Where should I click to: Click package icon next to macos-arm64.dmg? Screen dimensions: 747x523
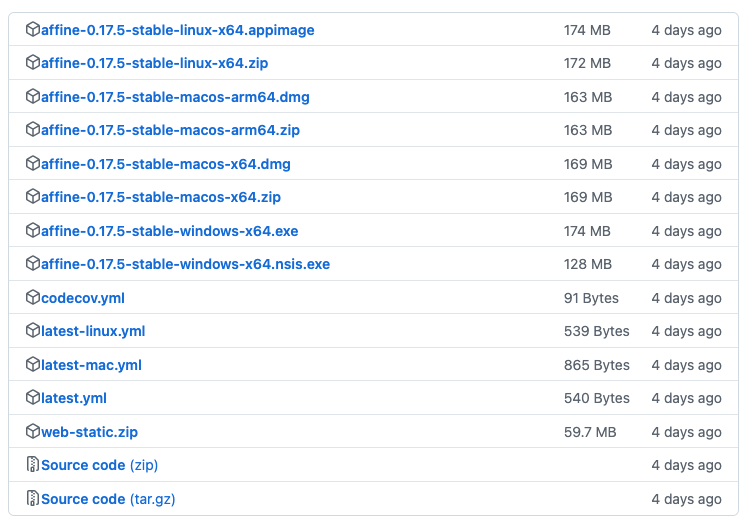click(32, 97)
